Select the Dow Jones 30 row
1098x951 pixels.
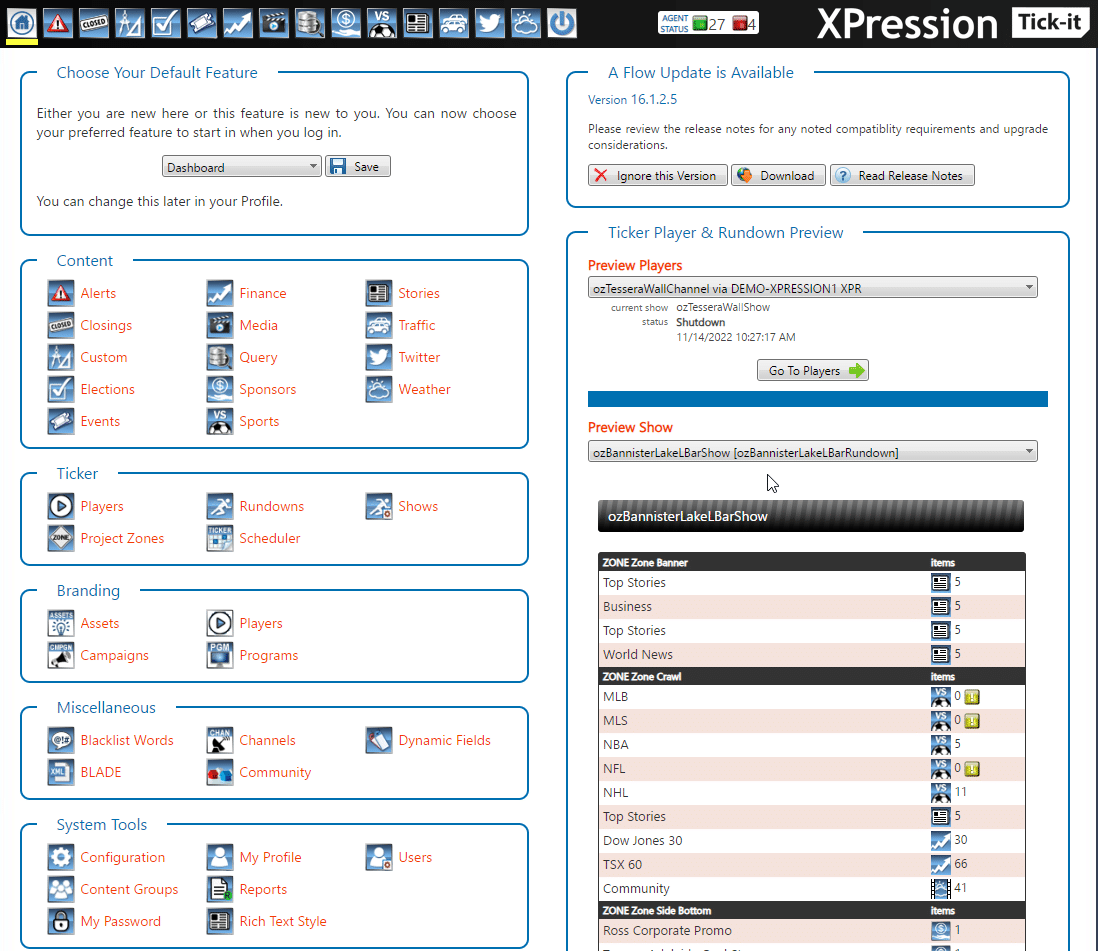(812, 840)
